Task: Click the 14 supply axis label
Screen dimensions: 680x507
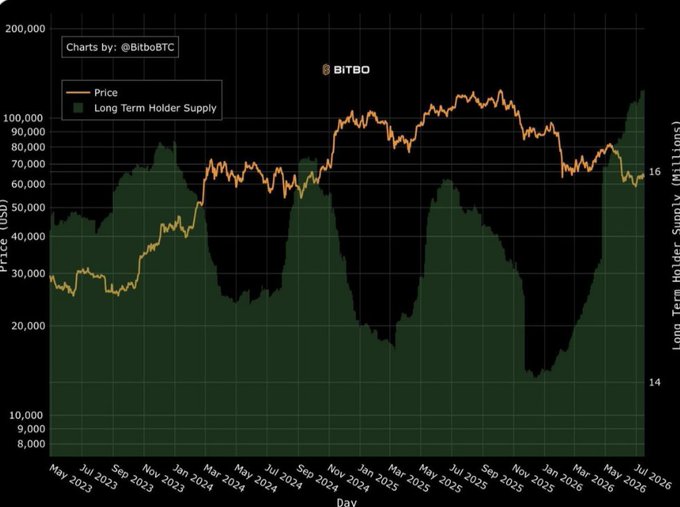Action: (655, 382)
